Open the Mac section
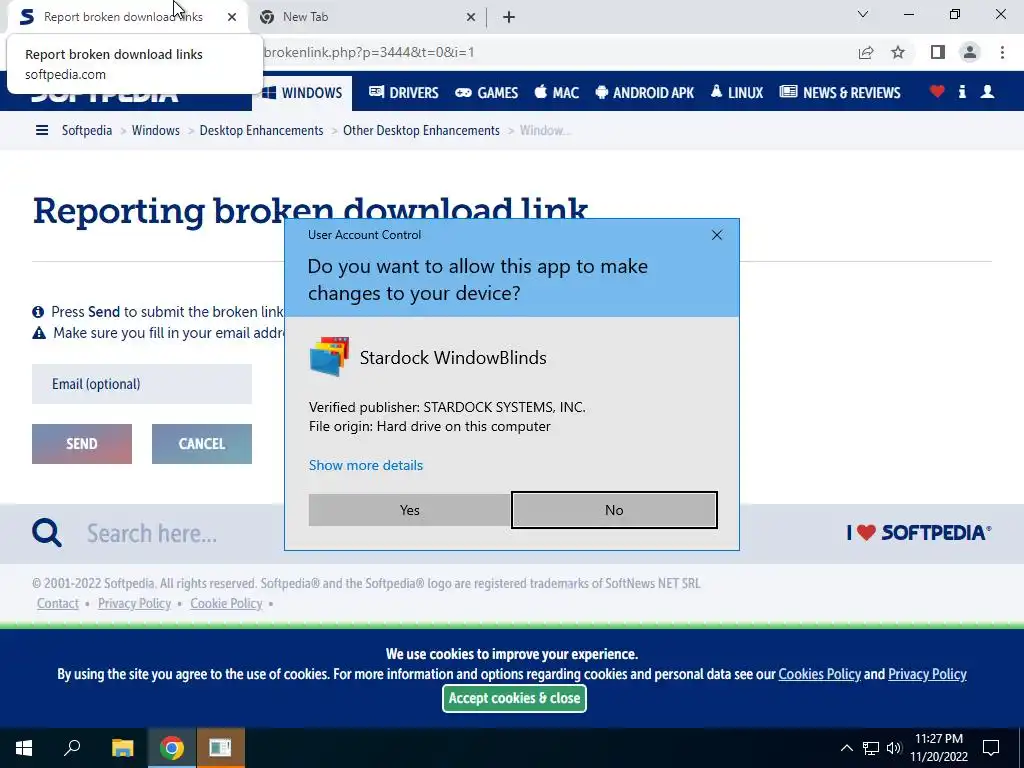The image size is (1024, 768). click(556, 93)
